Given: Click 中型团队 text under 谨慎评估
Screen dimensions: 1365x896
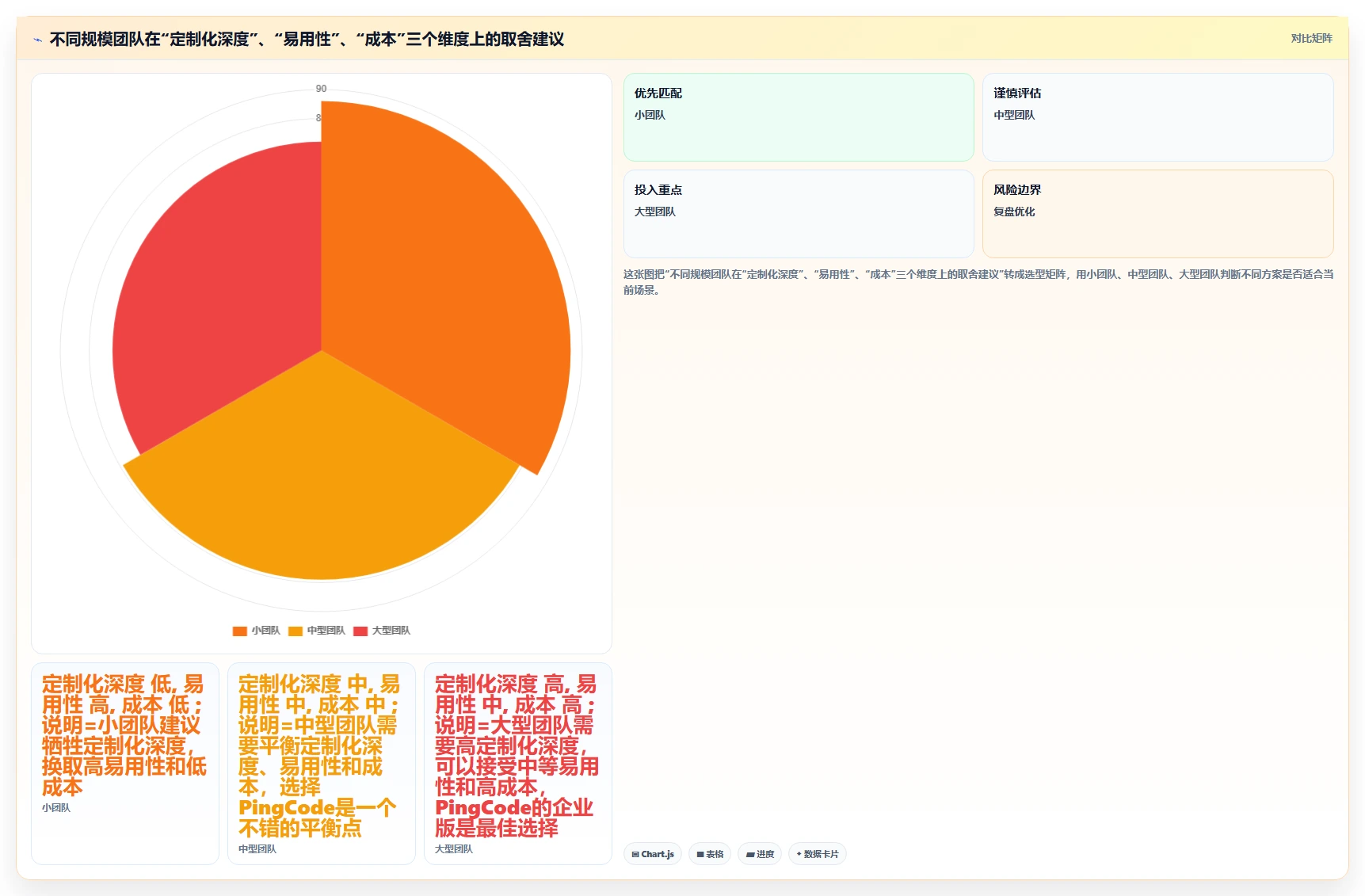Looking at the screenshot, I should point(1014,115).
